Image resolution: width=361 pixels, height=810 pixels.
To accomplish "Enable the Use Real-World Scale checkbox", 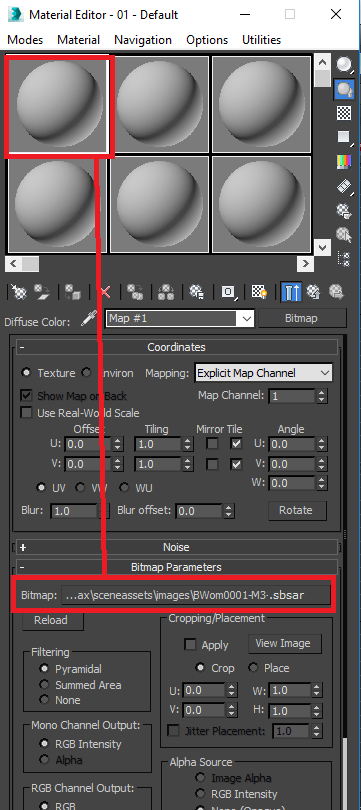I will 26,413.
